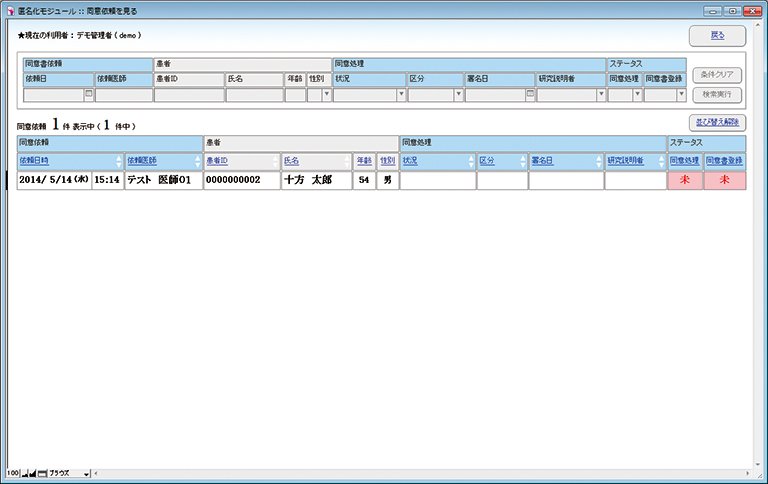The image size is (768, 484).
Task: Sort by the 署名日 header link
Action: tap(542, 161)
